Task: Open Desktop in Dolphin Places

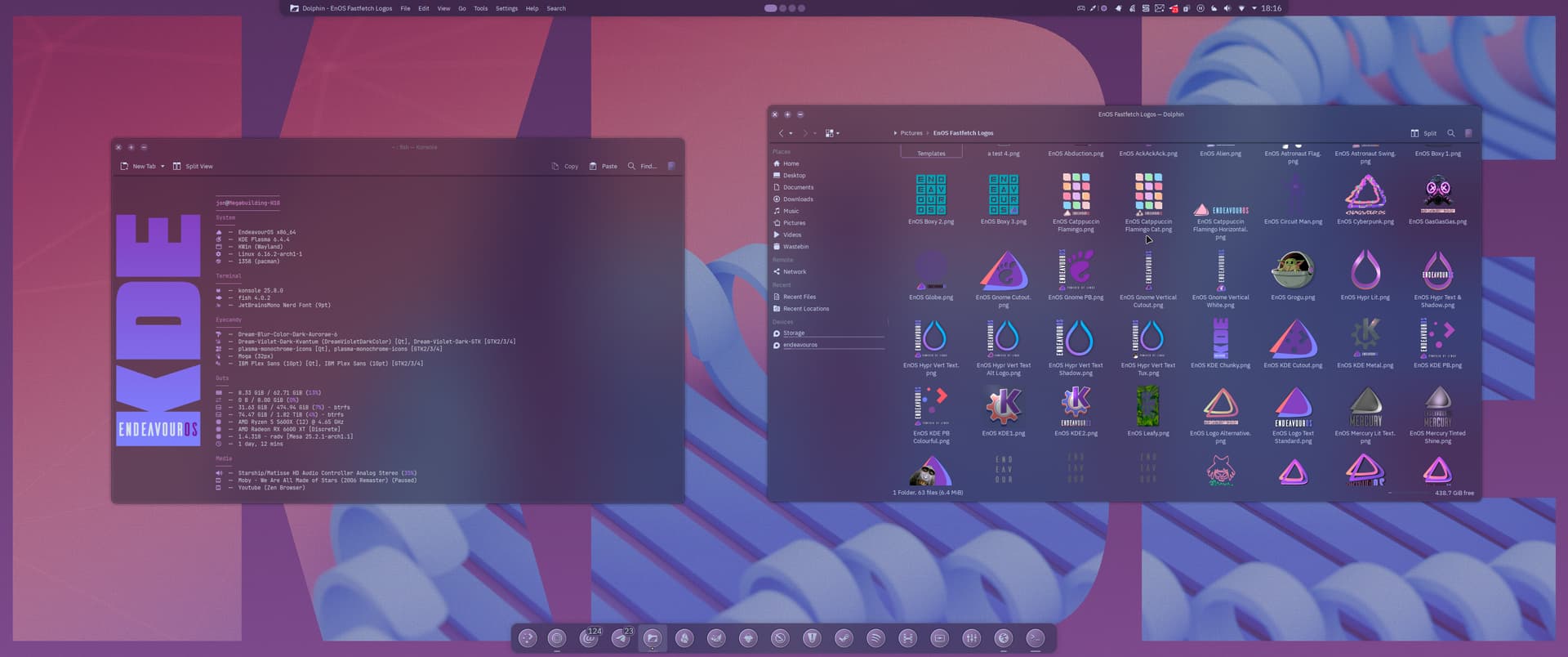Action: (x=828, y=176)
